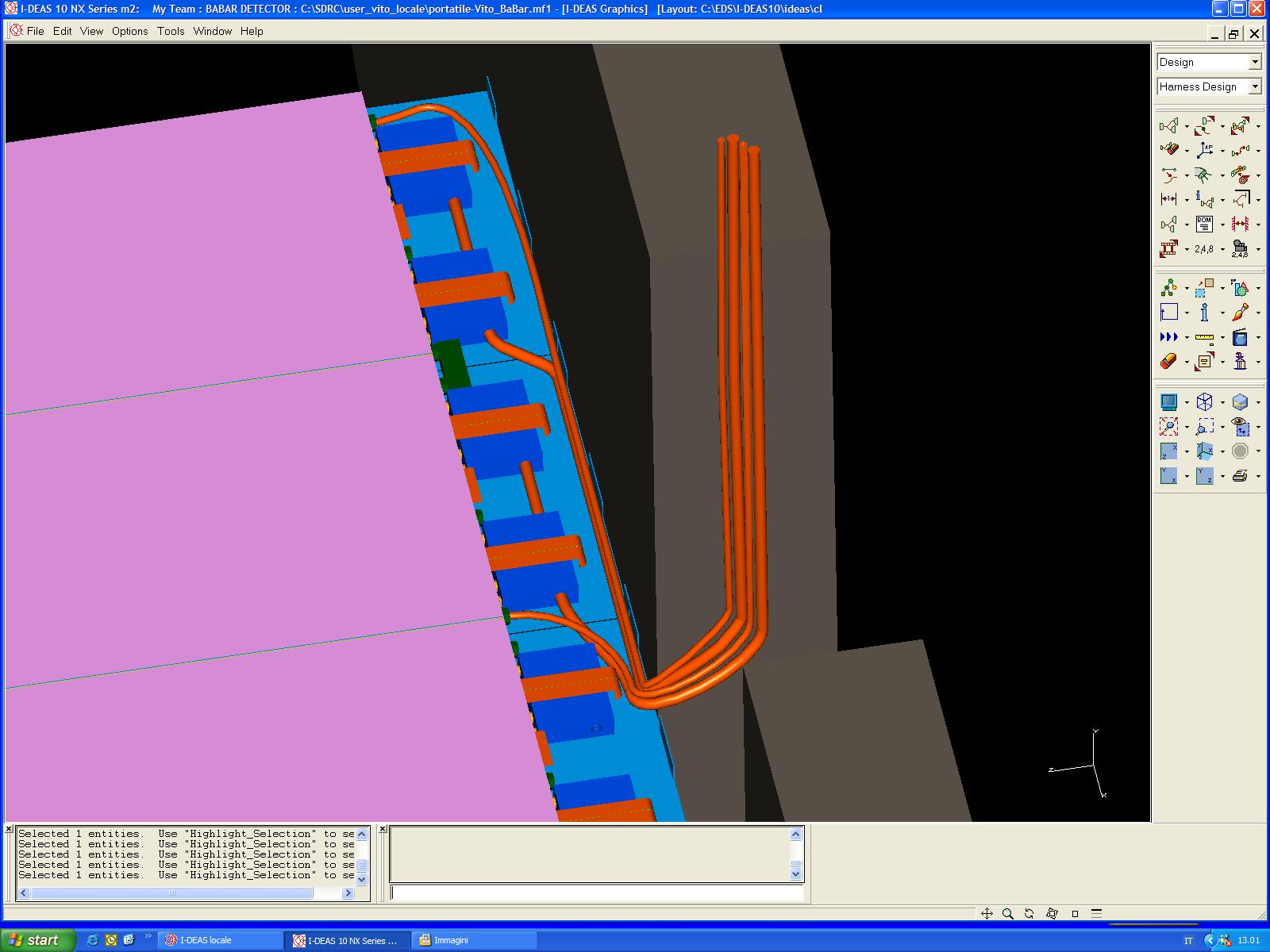Click the dimension arrows between bars icon
This screenshot has height=952, width=1270.
click(x=1168, y=199)
